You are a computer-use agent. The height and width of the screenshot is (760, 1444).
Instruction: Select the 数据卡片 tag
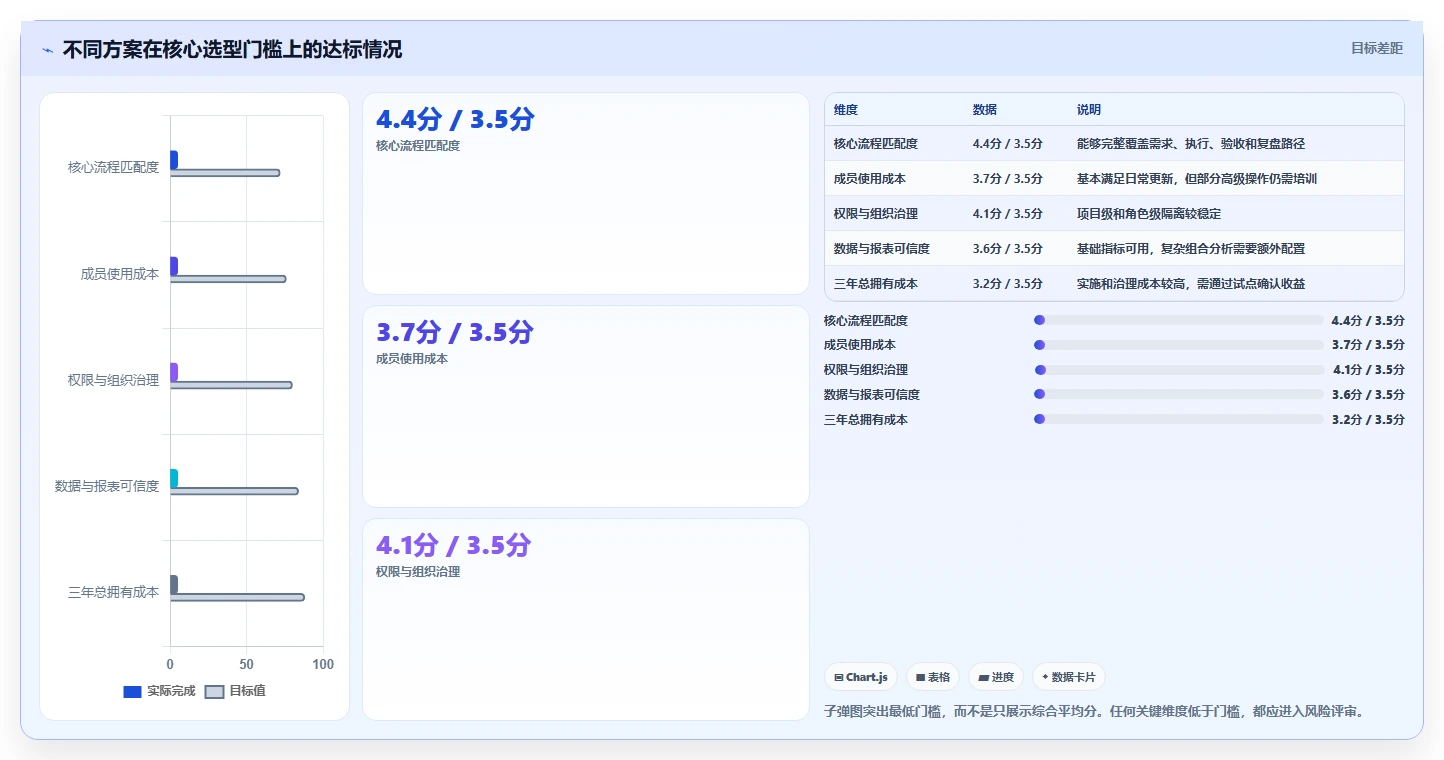coord(1069,677)
